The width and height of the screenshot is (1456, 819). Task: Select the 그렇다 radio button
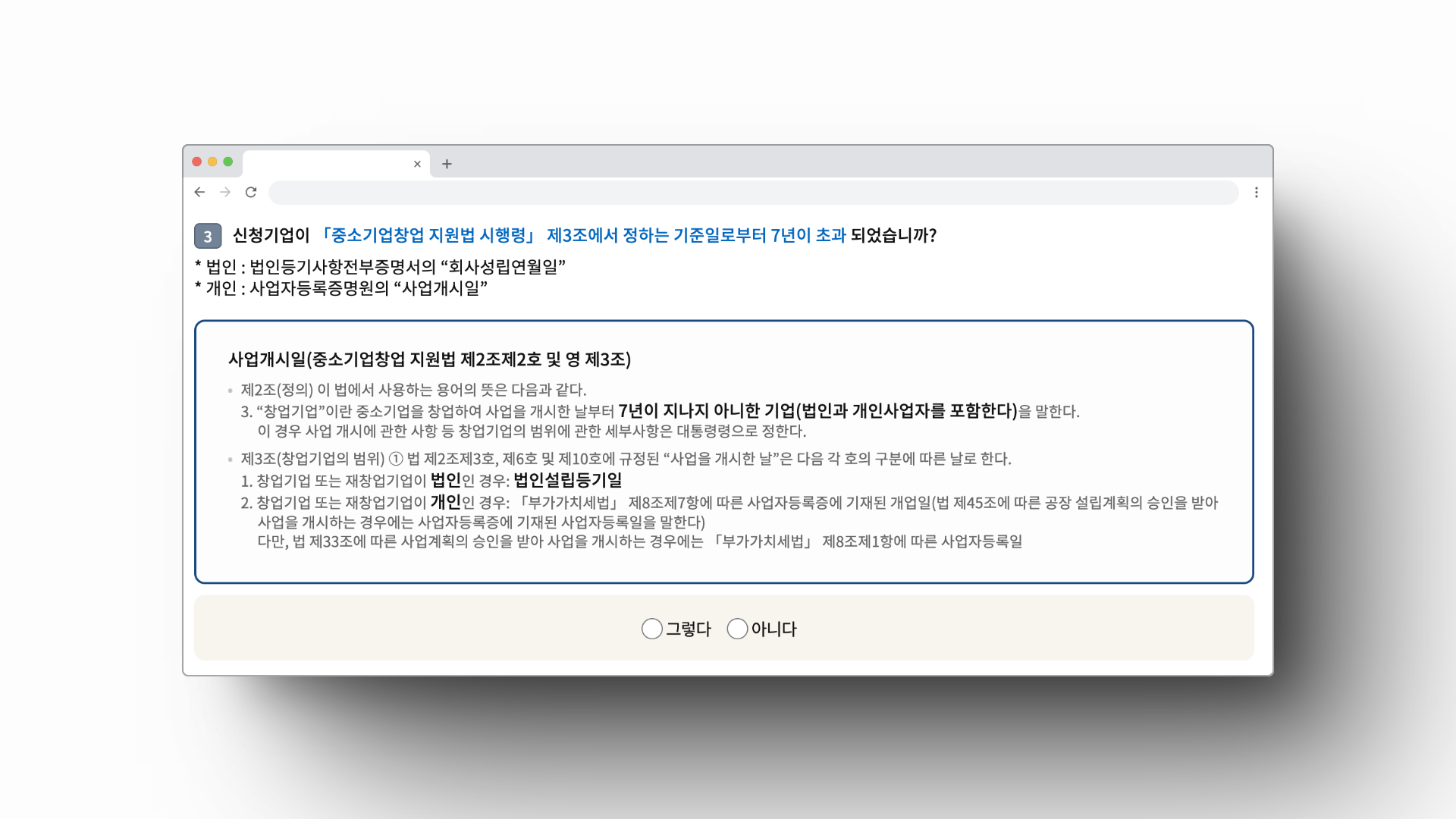coord(651,629)
